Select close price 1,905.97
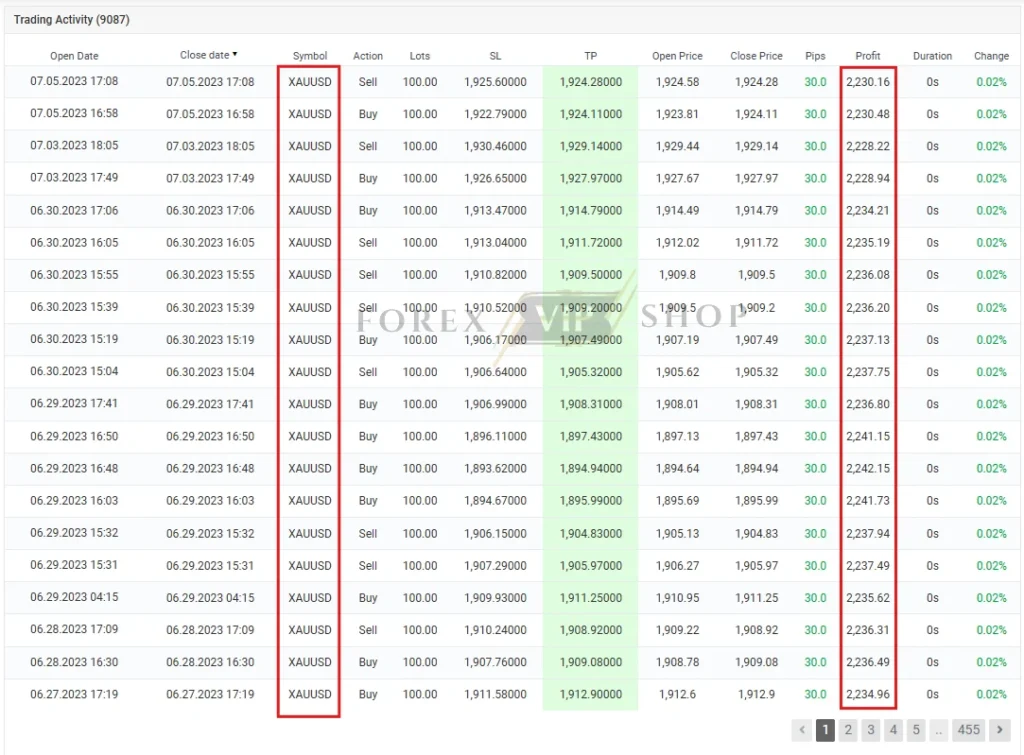1024x755 pixels. tap(756, 566)
